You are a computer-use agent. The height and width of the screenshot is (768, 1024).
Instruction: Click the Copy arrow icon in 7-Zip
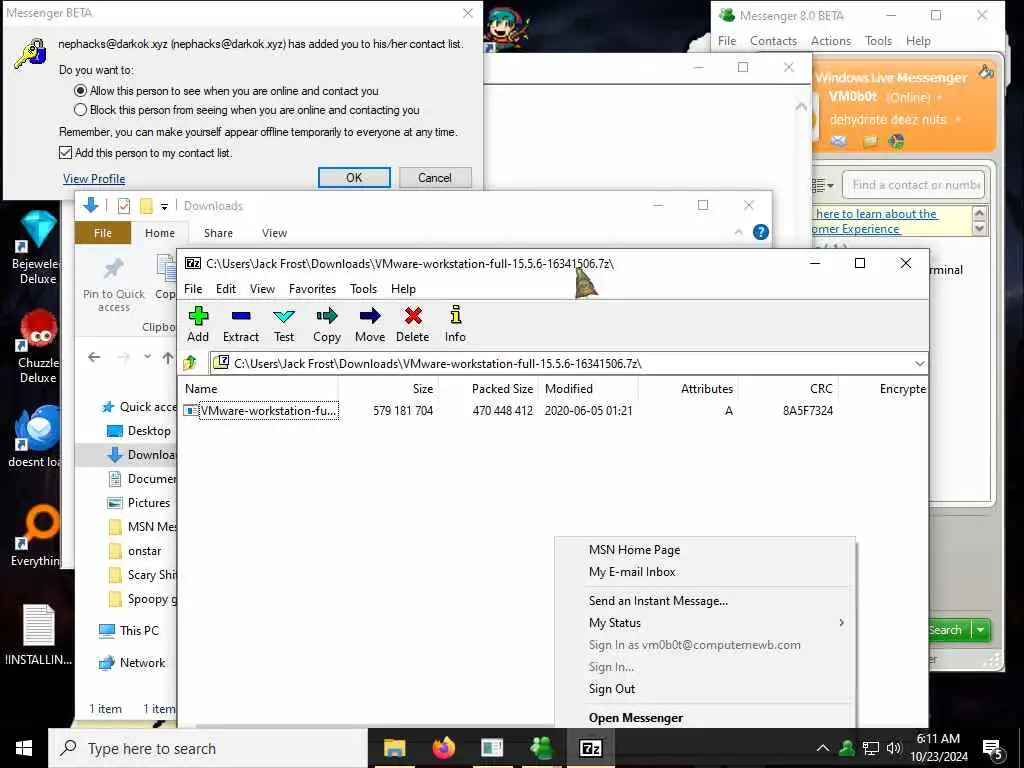327,324
